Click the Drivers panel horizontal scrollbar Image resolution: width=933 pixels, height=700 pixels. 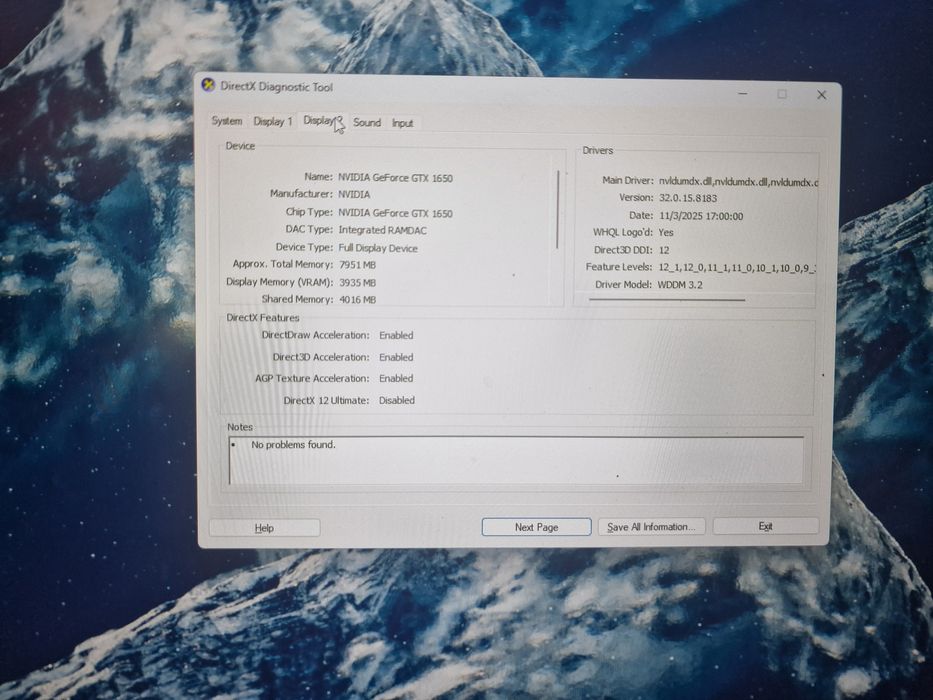667,300
